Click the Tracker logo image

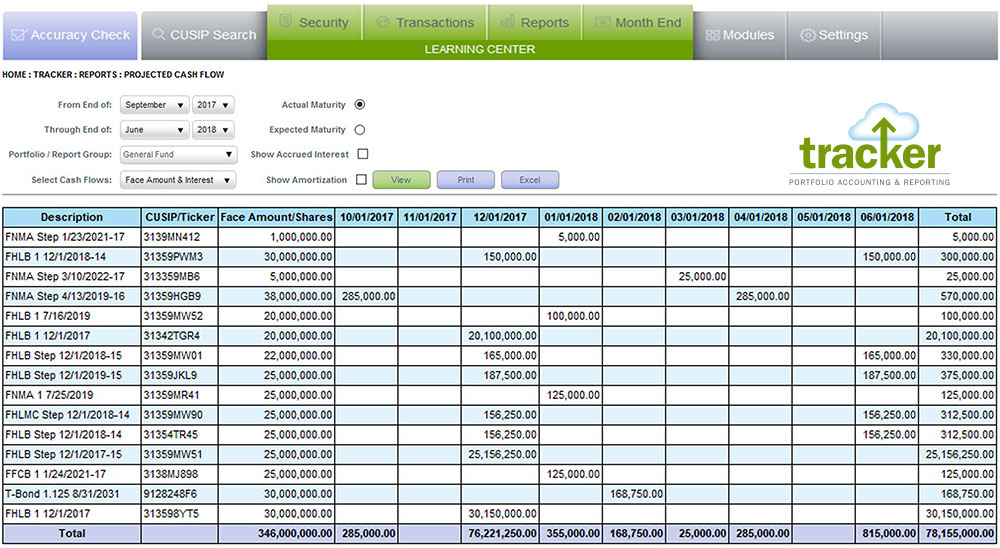click(868, 145)
